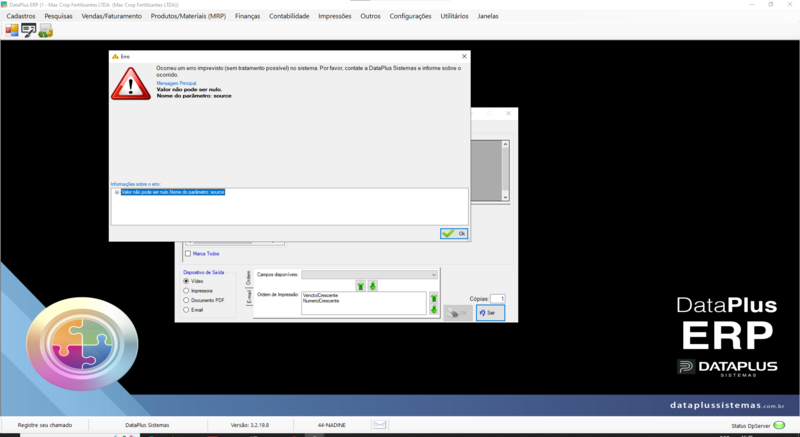The width and height of the screenshot is (800, 437).
Task: Open the Contabilidade menu
Action: 289,16
